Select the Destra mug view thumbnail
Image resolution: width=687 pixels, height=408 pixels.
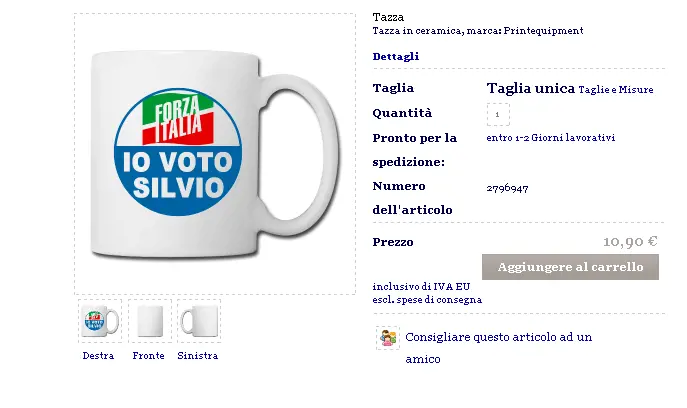pyautogui.click(x=100, y=321)
